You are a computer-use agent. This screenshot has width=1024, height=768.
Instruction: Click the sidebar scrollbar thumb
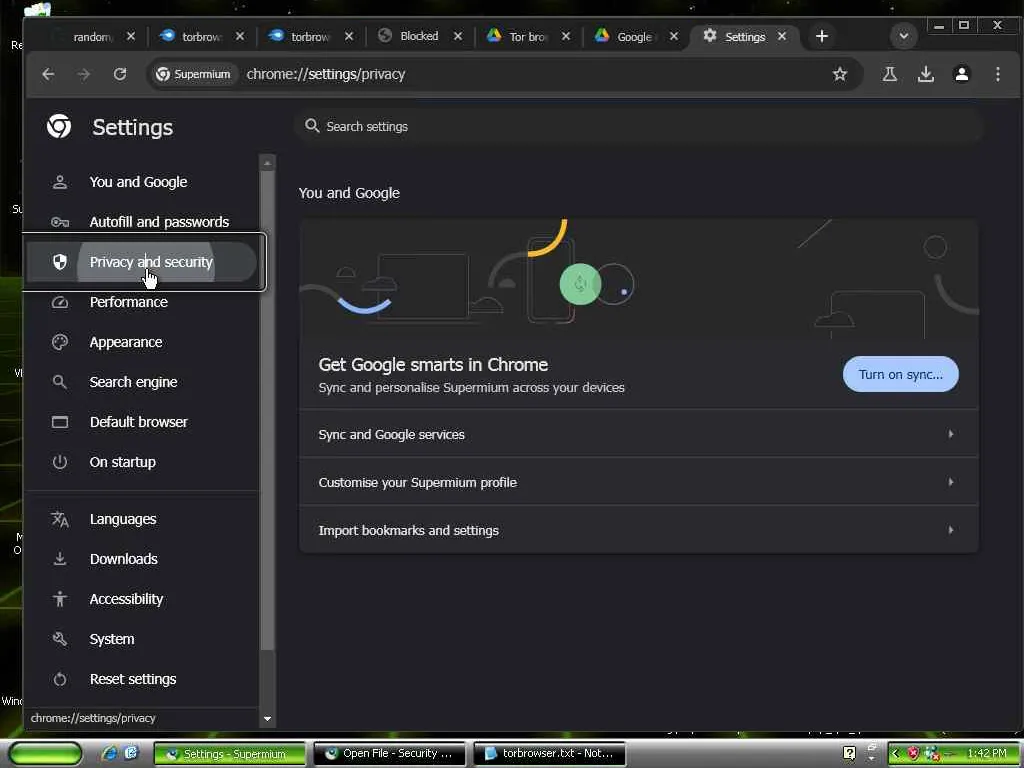click(267, 410)
